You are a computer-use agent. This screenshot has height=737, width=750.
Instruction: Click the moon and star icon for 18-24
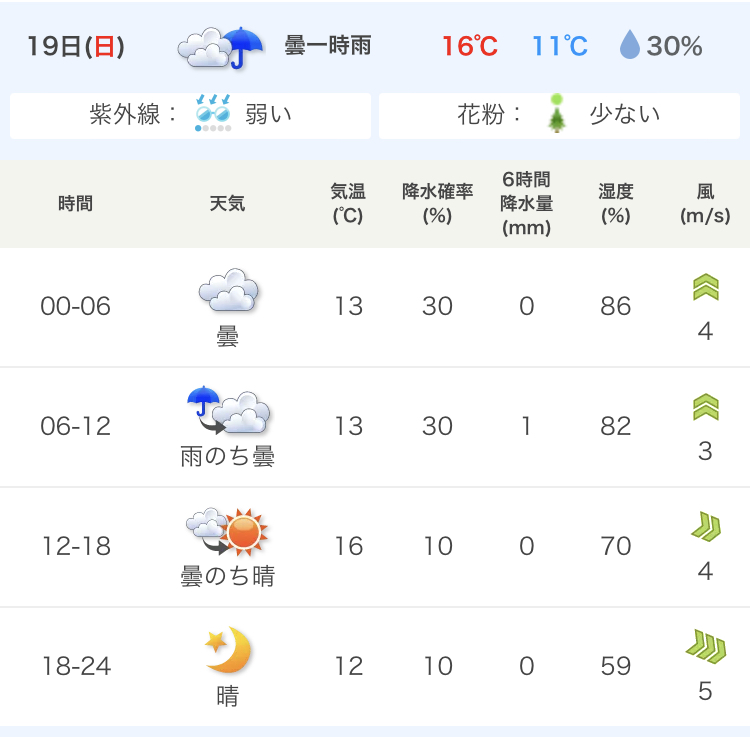[x=228, y=649]
